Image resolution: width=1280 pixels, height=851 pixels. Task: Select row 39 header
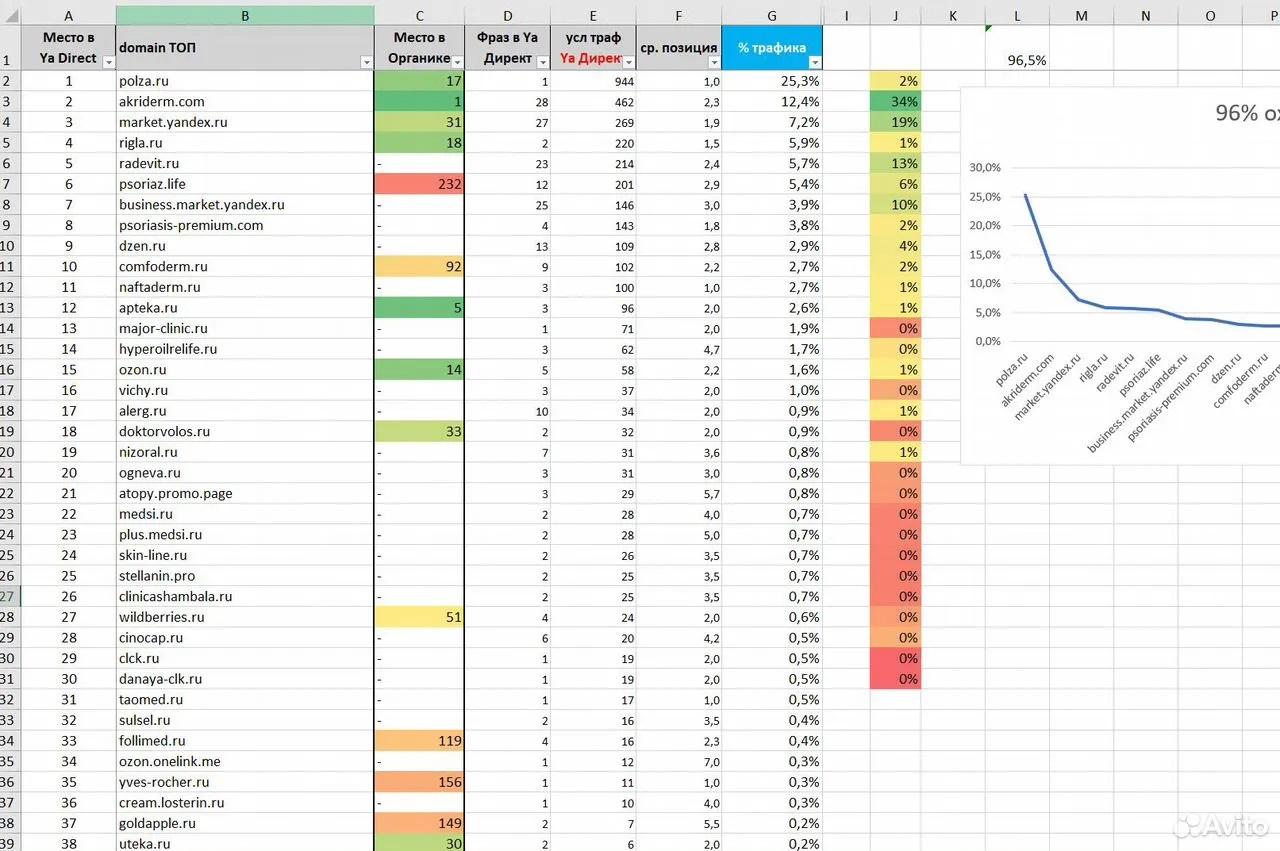click(x=10, y=844)
